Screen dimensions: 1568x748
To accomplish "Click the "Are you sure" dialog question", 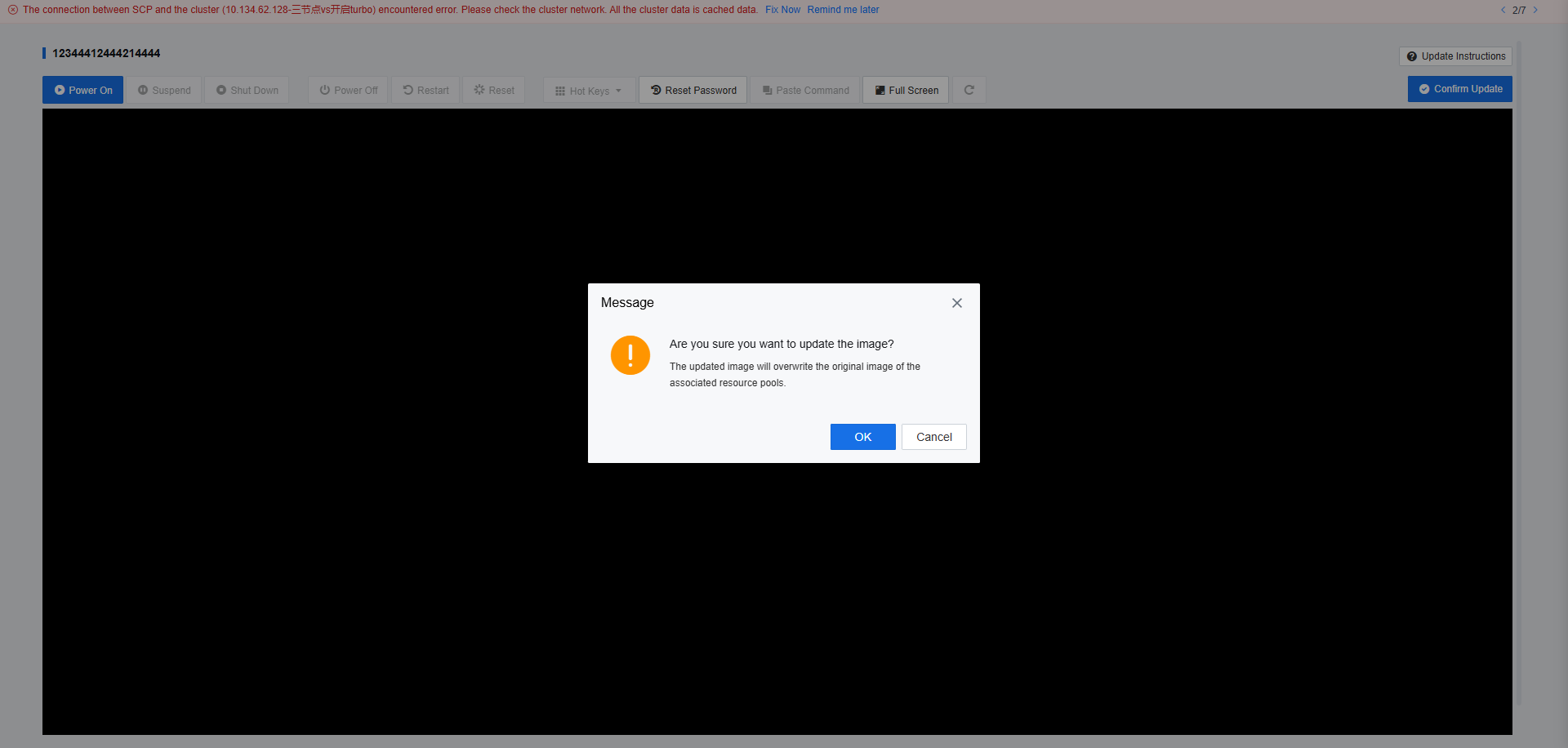I will point(782,344).
